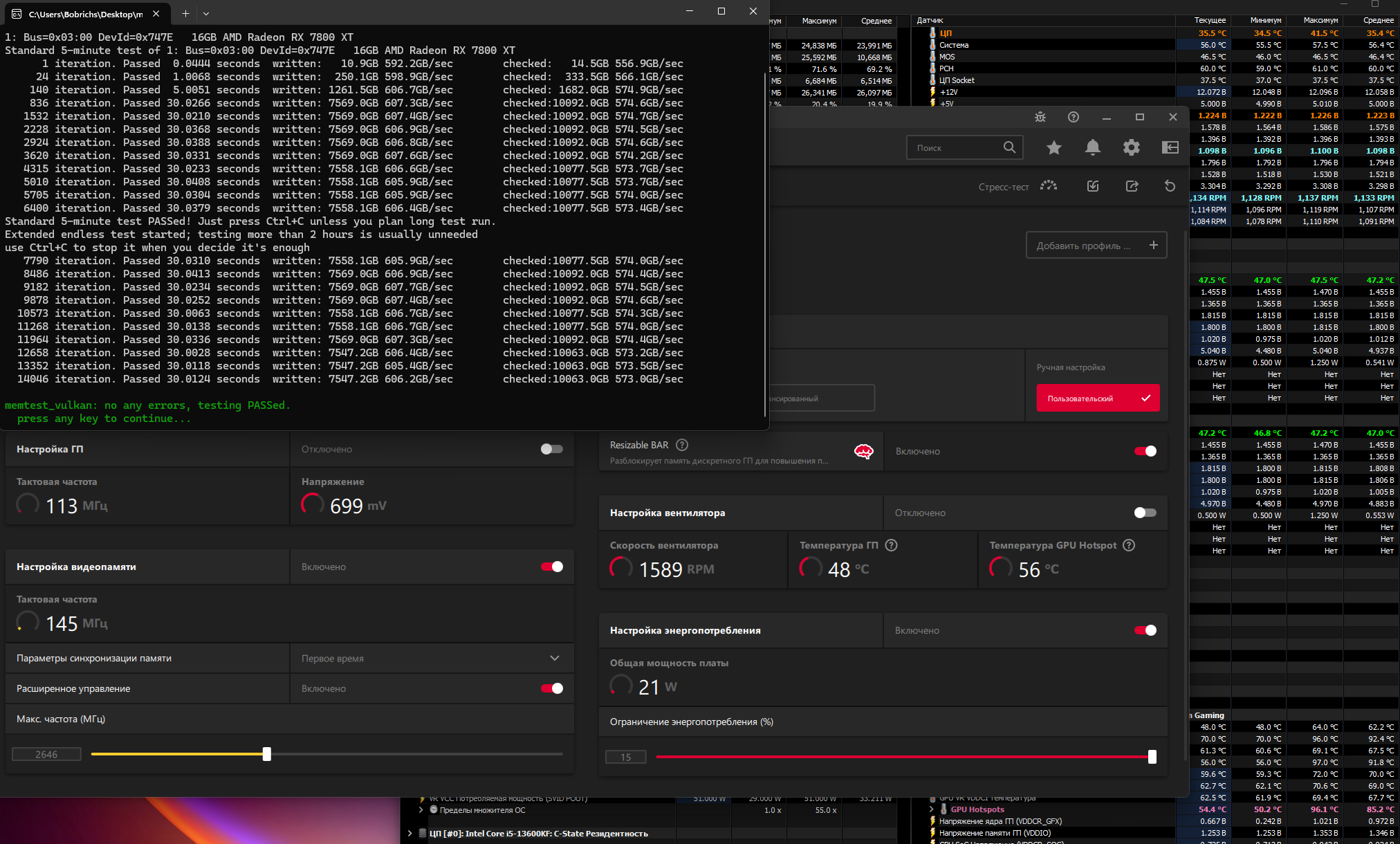Reset tuning with the undo arrow icon
Image resolution: width=1400 pixels, height=844 pixels.
(1170, 186)
